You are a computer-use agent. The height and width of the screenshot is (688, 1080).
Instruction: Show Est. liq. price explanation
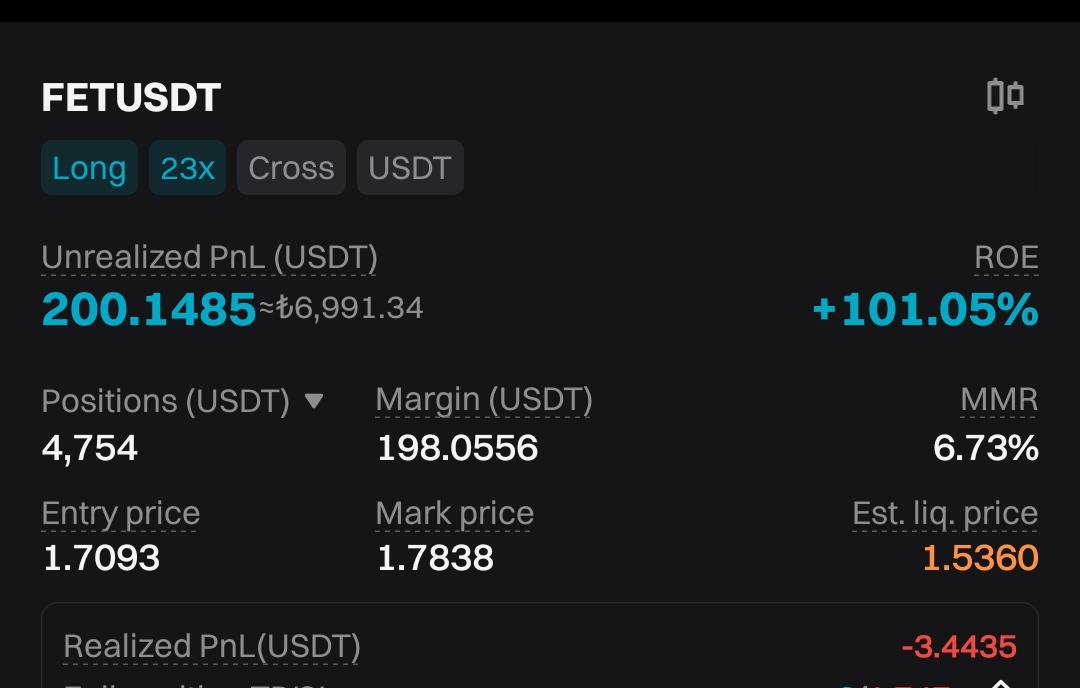tap(945, 514)
